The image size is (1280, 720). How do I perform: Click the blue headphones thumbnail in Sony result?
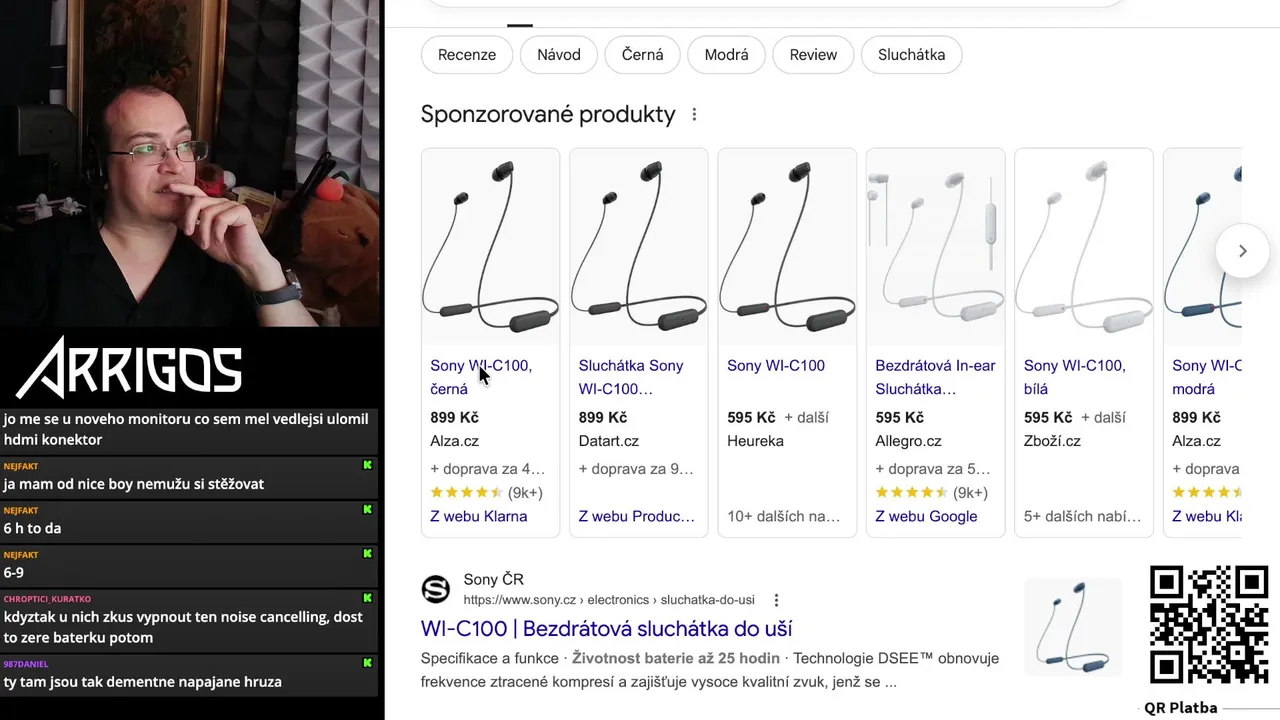[x=1072, y=627]
